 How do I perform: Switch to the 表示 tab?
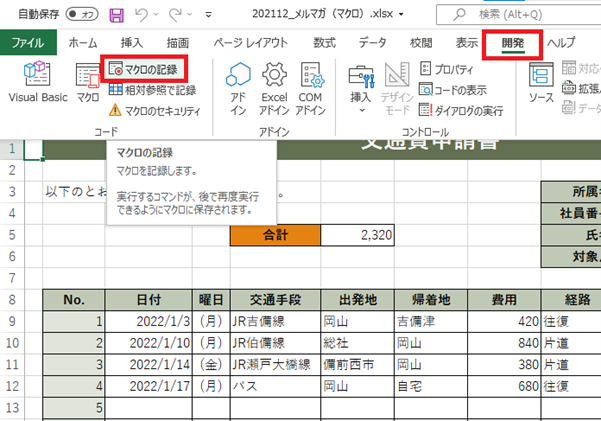[x=466, y=43]
